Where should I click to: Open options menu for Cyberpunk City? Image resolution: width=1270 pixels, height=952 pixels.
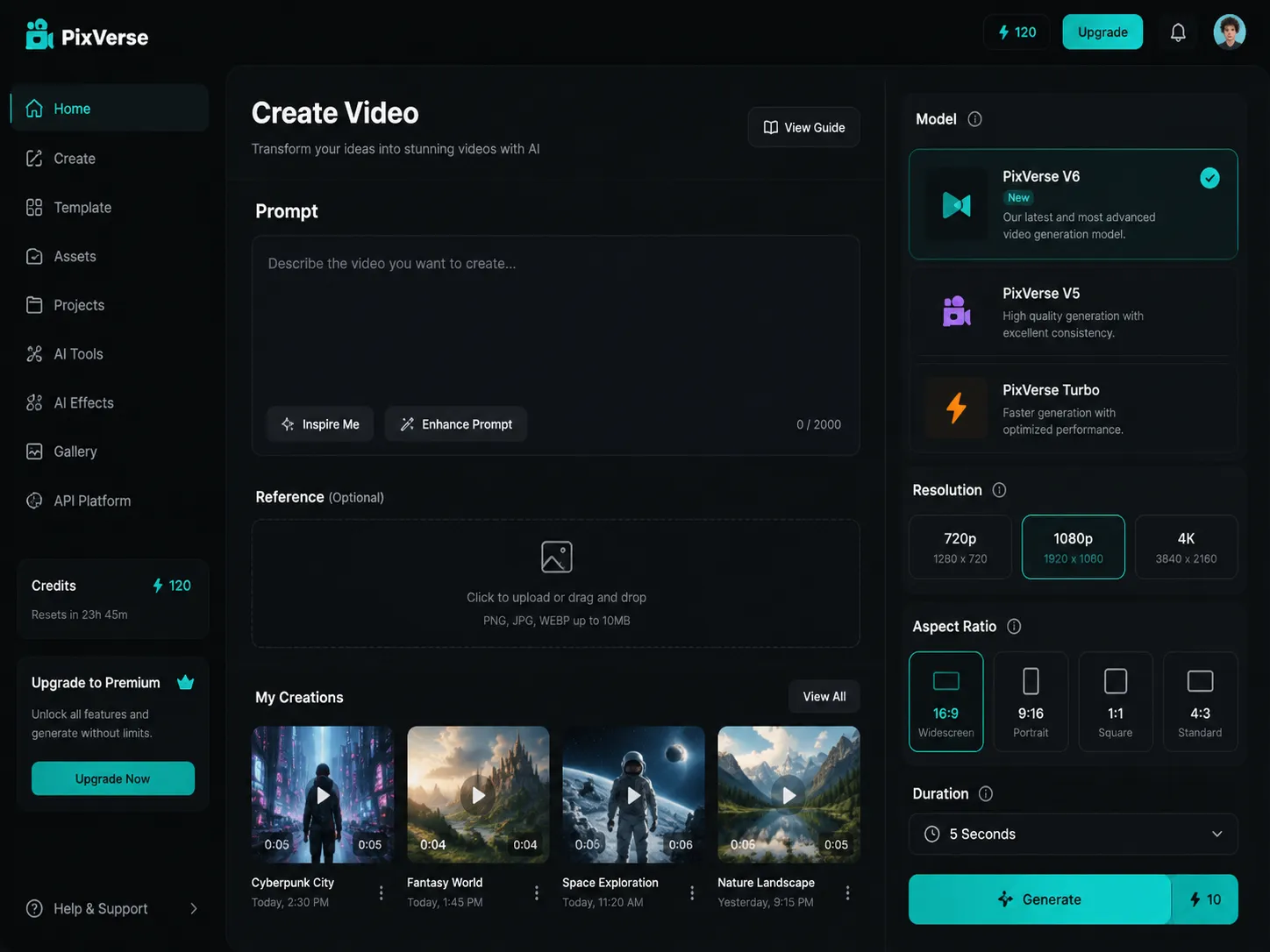[381, 892]
